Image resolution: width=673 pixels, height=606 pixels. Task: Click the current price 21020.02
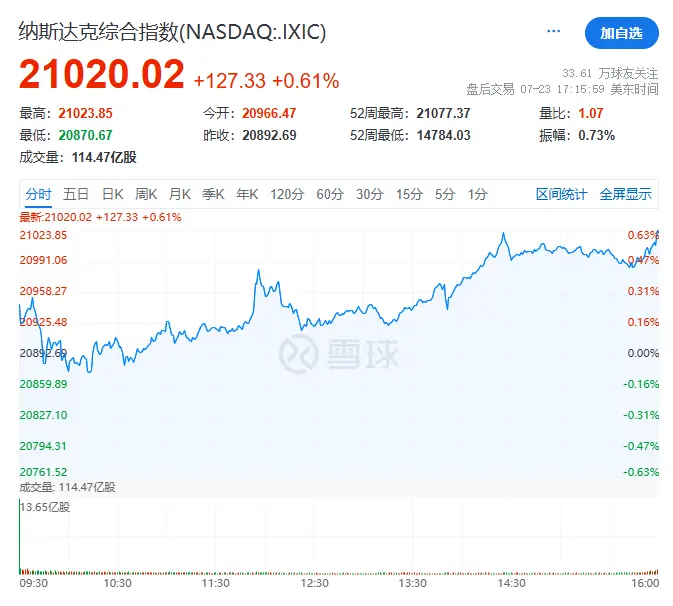point(102,74)
